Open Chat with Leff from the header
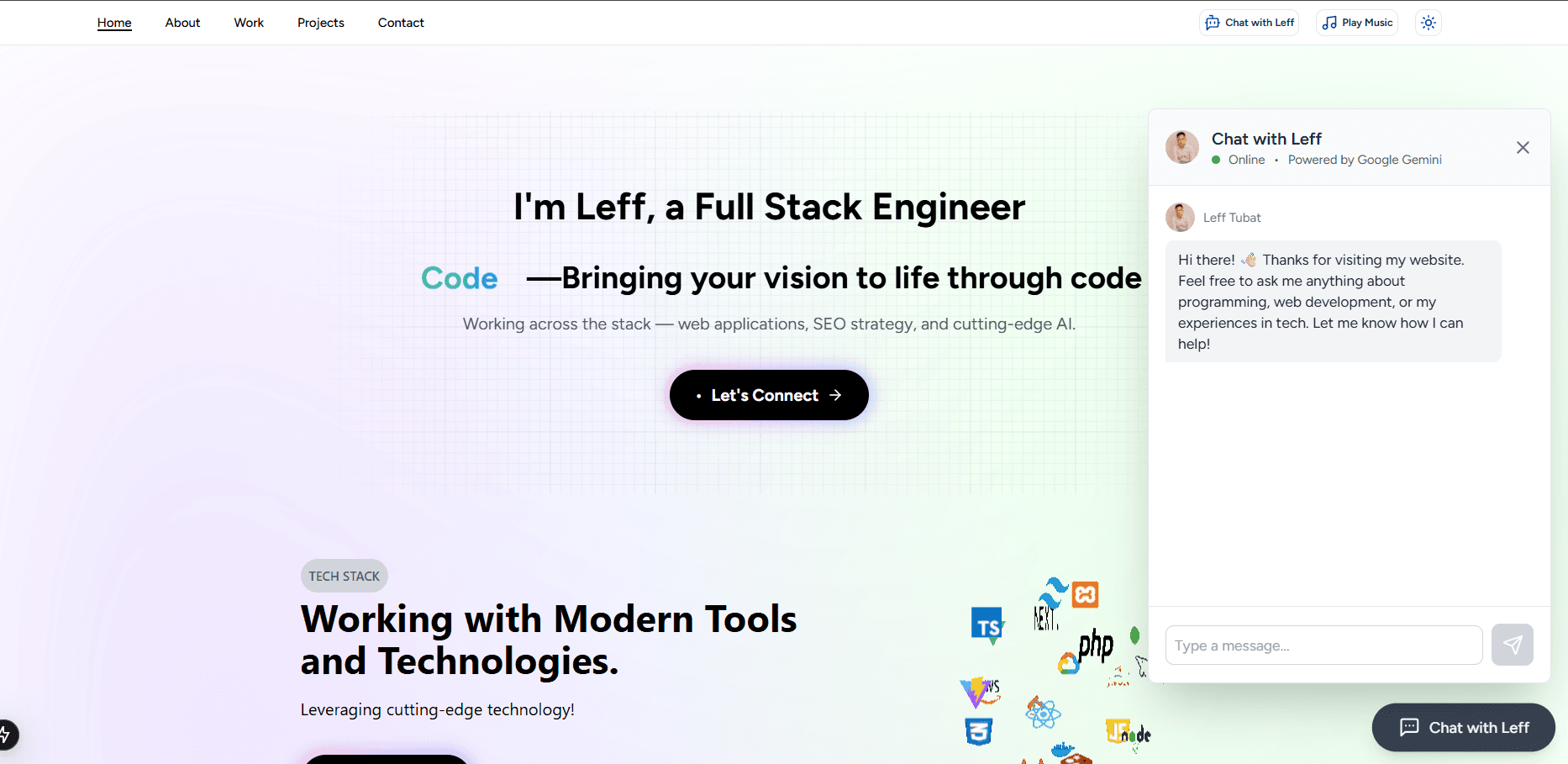Viewport: 1568px width, 764px height. pyautogui.click(x=1249, y=23)
